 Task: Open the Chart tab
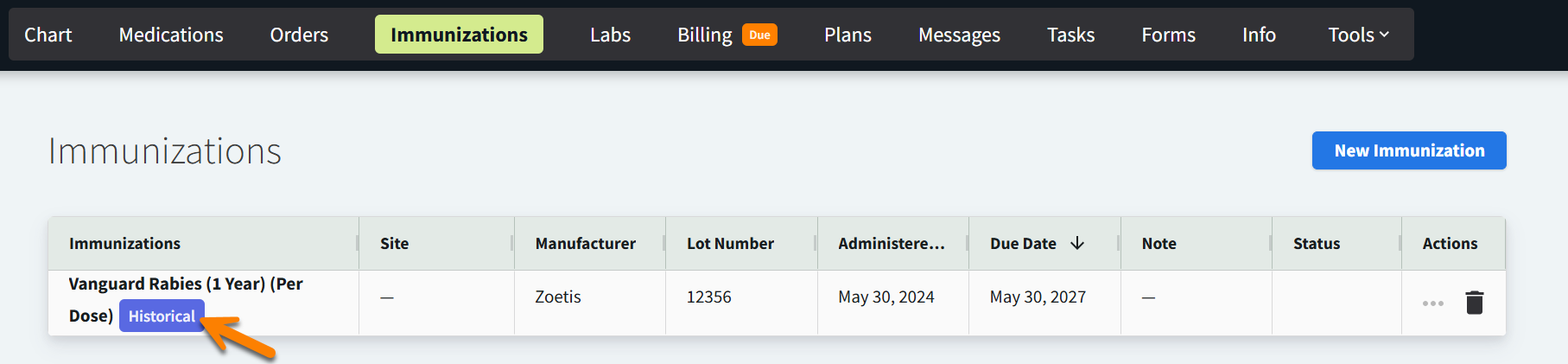point(48,35)
